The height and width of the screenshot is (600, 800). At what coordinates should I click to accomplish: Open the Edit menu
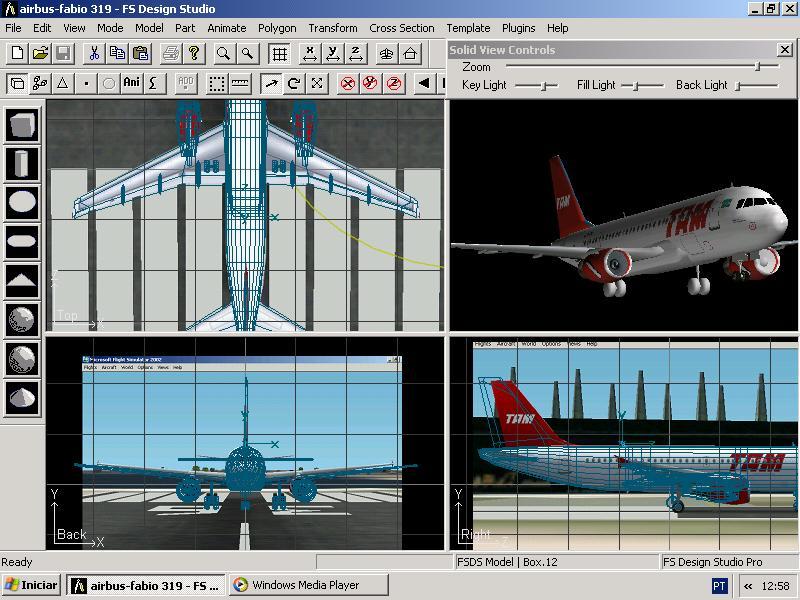tap(42, 28)
